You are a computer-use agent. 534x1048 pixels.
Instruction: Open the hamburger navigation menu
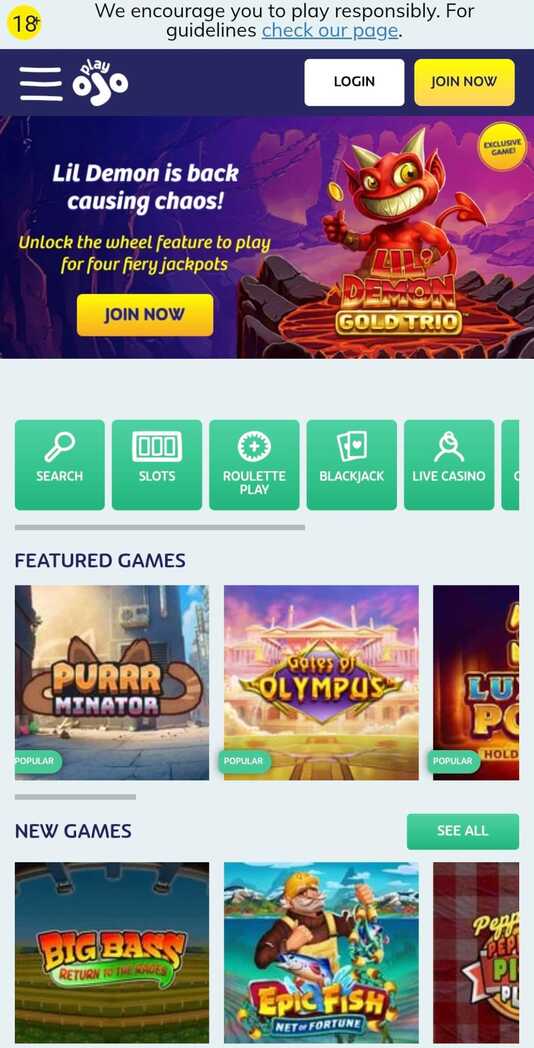(x=41, y=84)
